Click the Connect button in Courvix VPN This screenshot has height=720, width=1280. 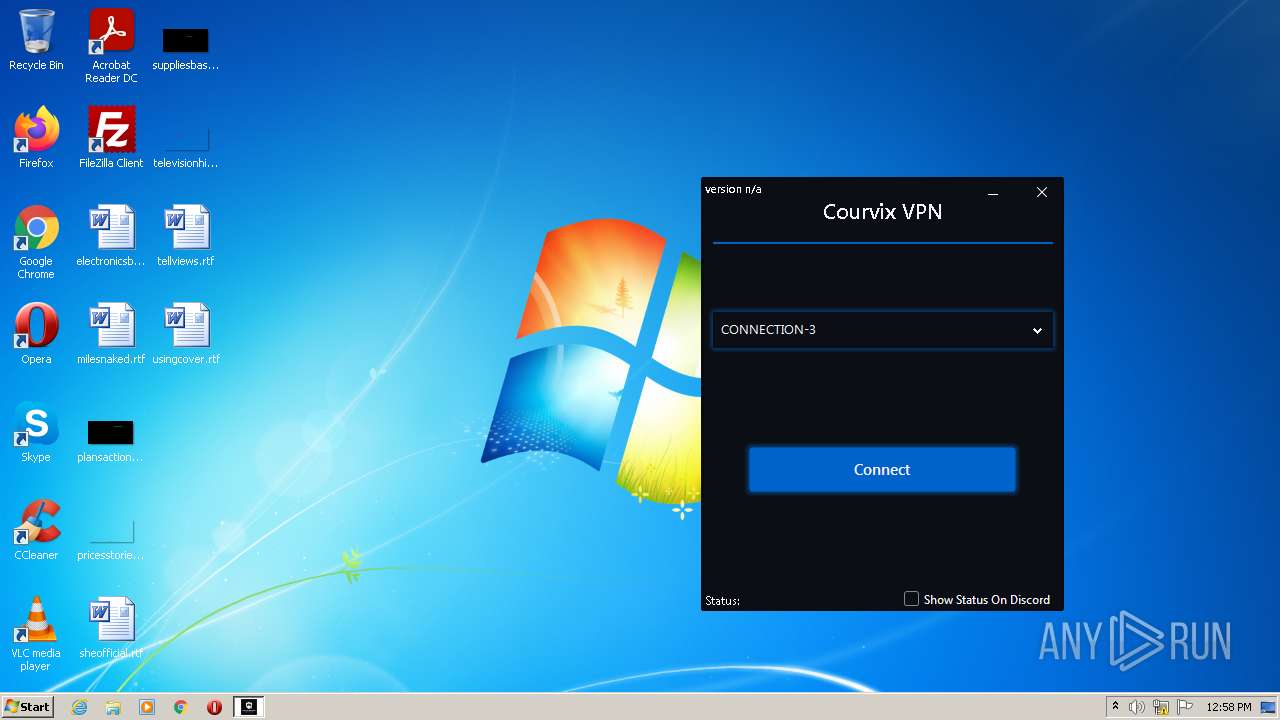click(x=882, y=470)
